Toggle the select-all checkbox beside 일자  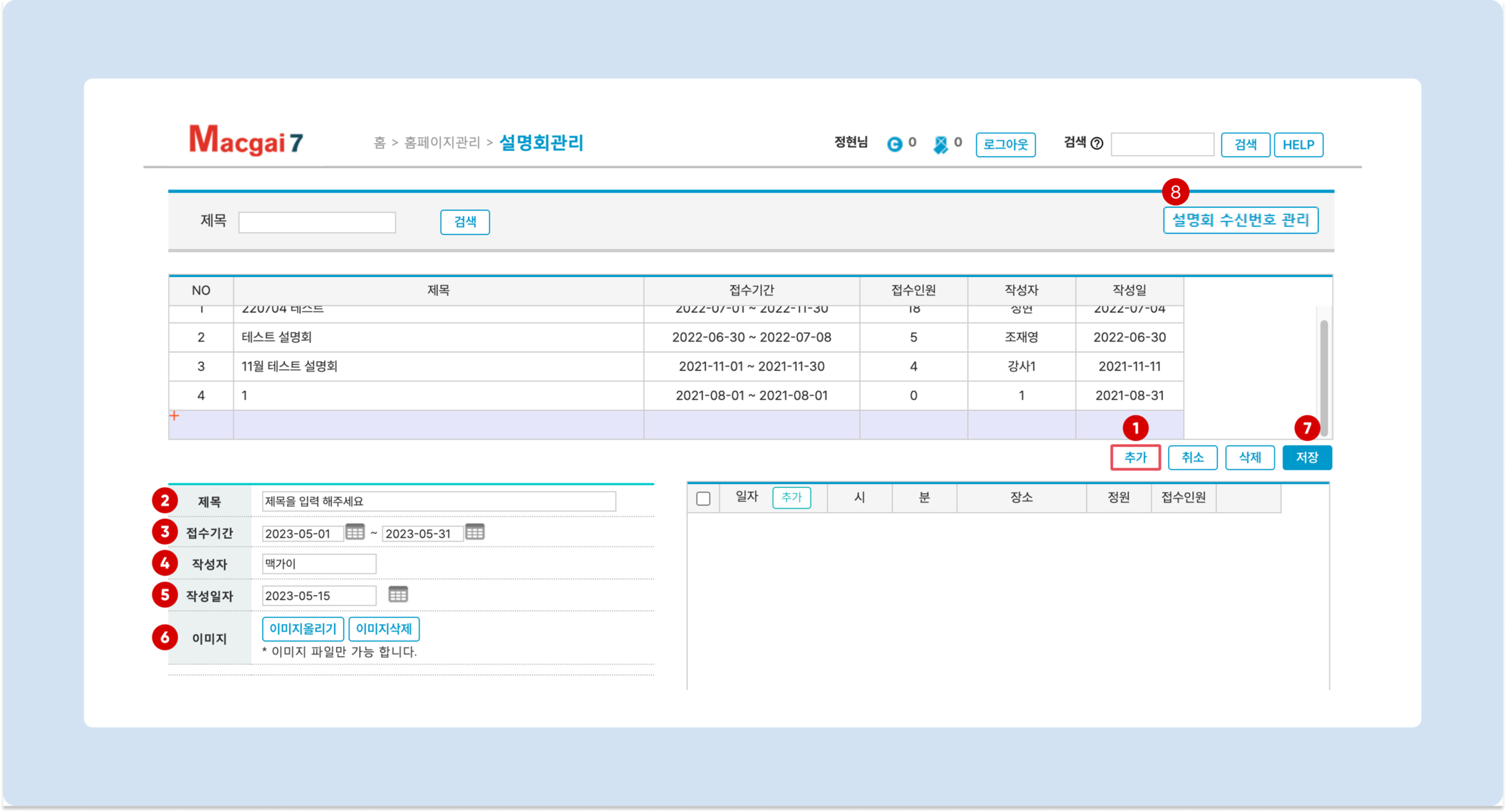tap(703, 498)
